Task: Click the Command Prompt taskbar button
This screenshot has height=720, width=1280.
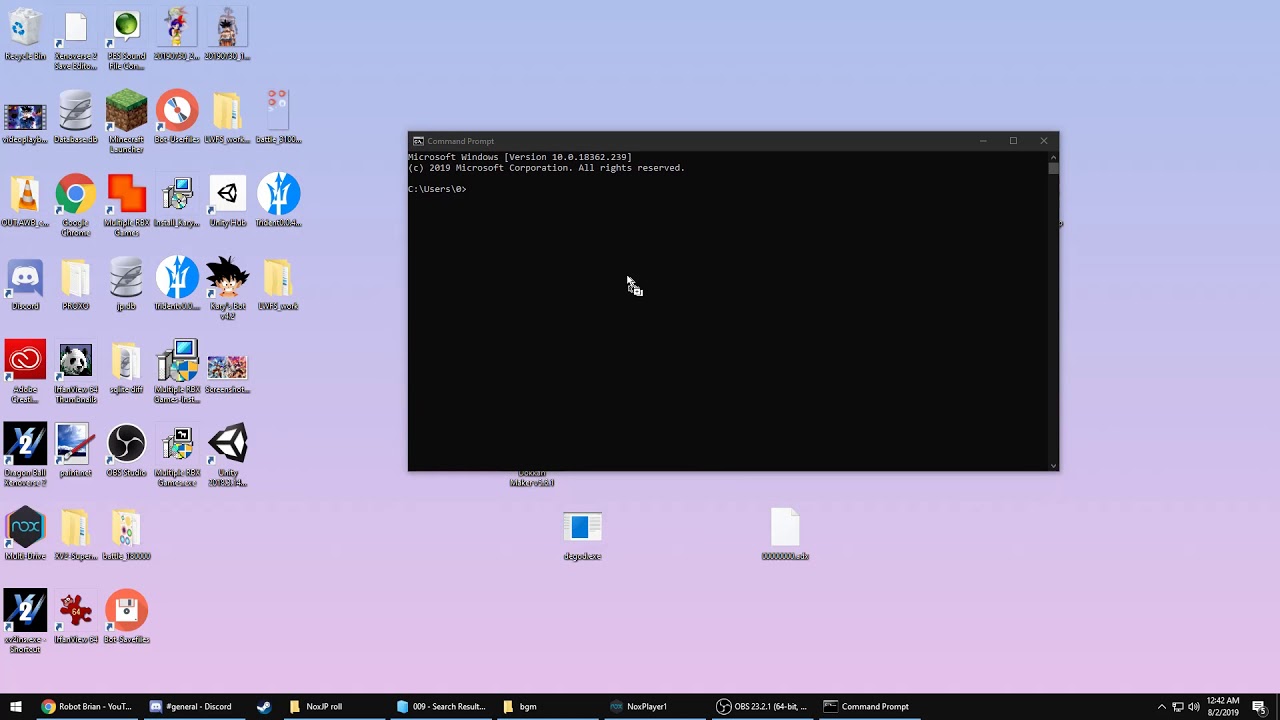Action: [867, 706]
